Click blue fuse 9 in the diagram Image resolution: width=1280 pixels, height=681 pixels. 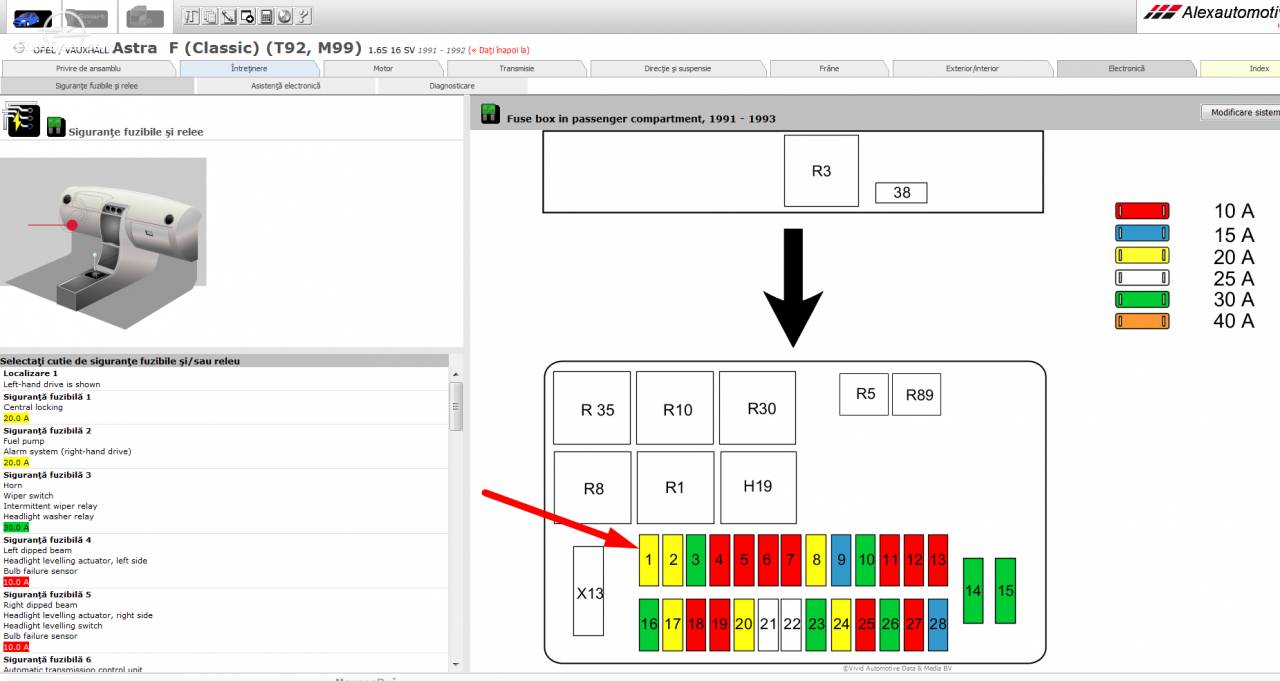(841, 560)
